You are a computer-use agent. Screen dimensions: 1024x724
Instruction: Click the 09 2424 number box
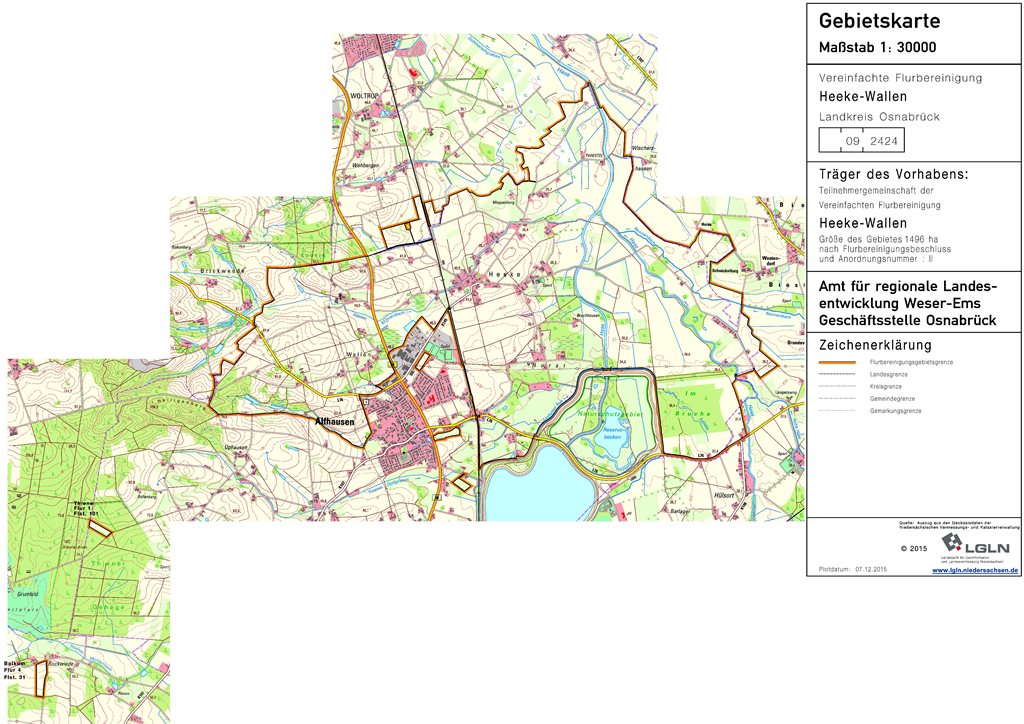coord(868,142)
